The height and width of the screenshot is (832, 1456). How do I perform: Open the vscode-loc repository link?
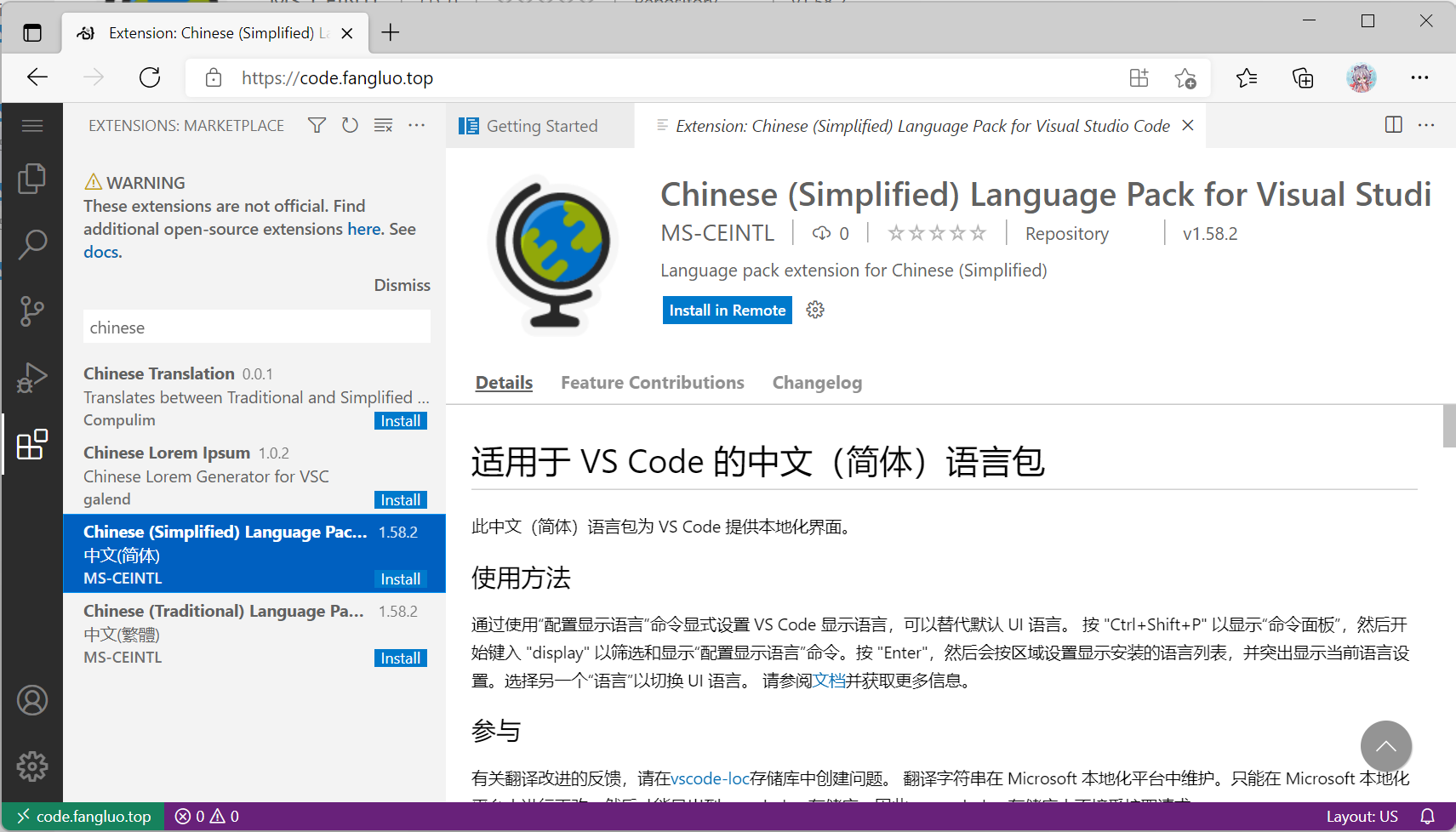coord(711,778)
